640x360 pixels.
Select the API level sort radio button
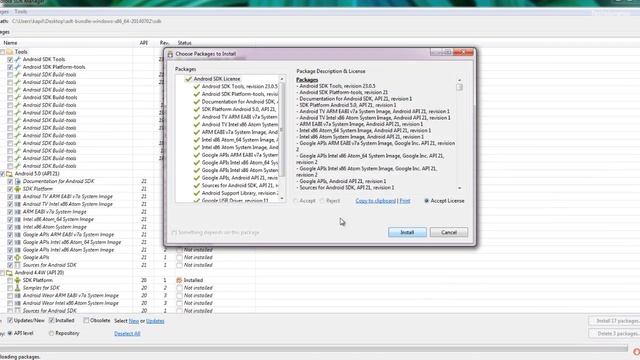(x=10, y=333)
